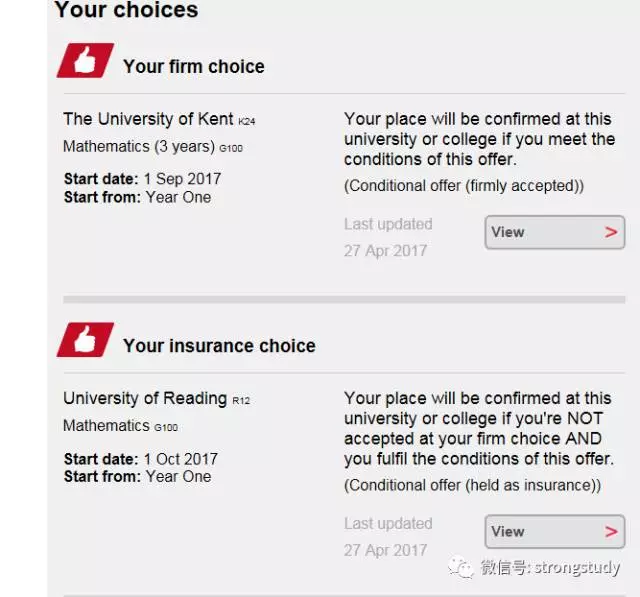The image size is (640, 597).
Task: Click the red arrow on Kent View button
Action: pos(611,232)
